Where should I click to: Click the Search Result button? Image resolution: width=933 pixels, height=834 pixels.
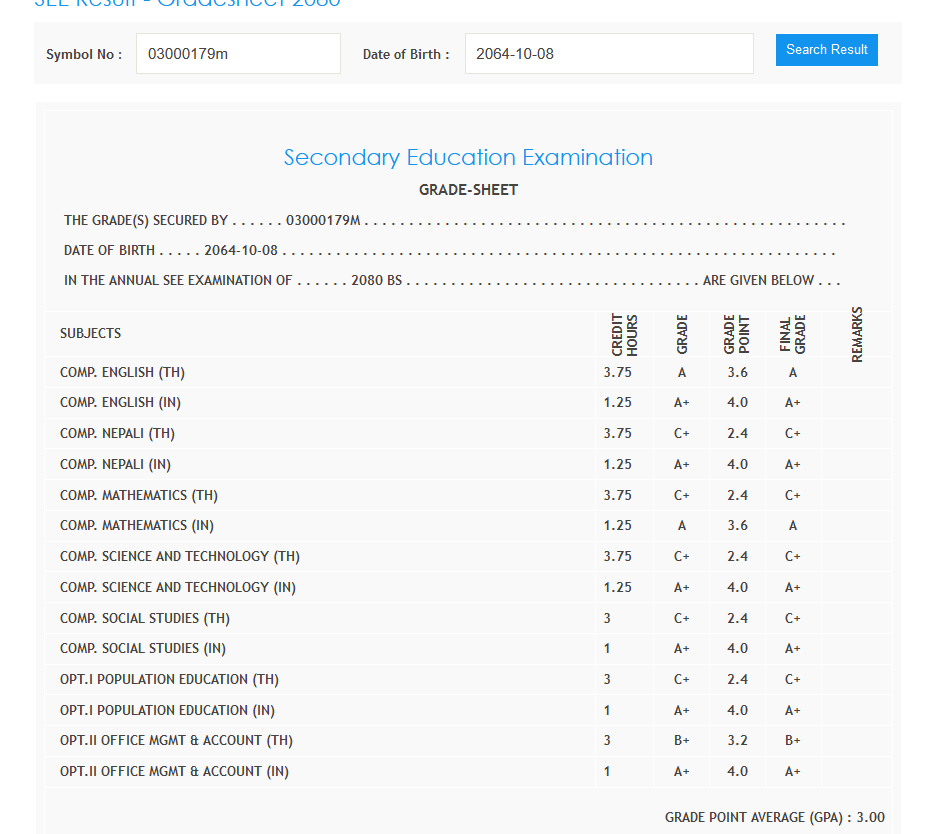tap(826, 50)
